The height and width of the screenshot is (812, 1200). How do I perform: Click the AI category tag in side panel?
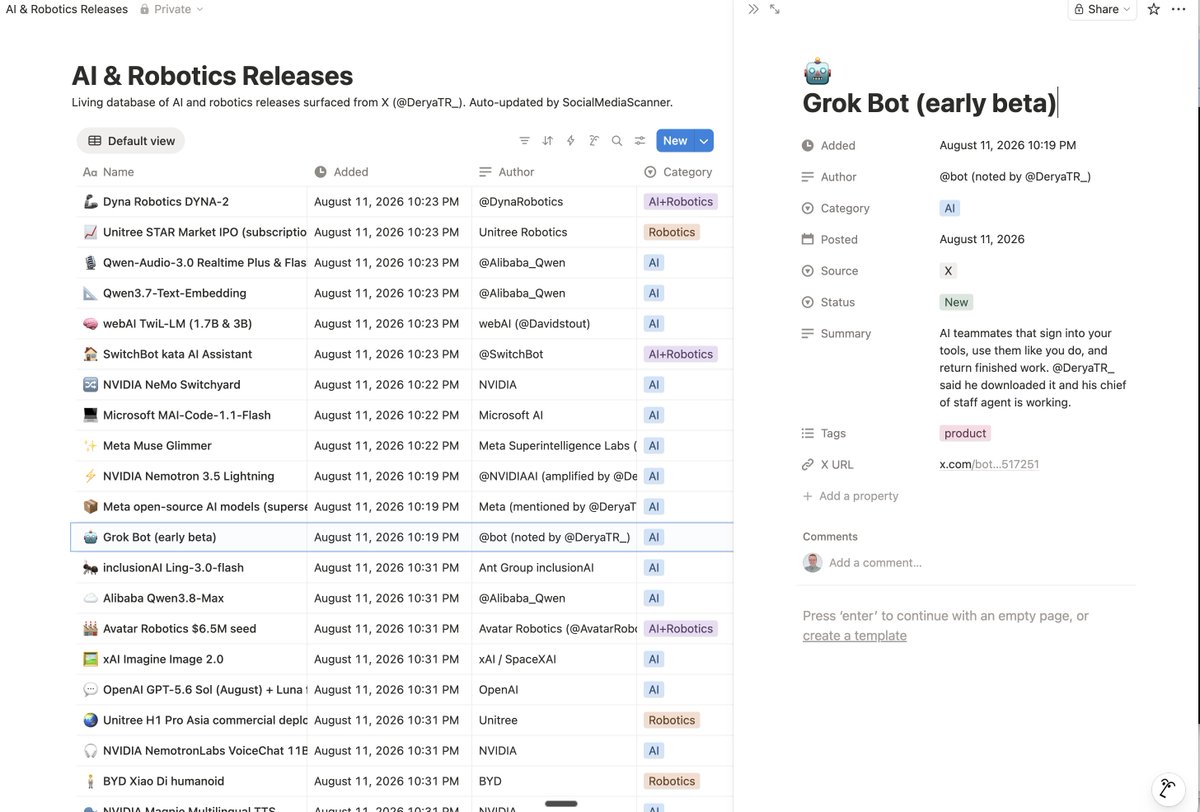click(949, 208)
